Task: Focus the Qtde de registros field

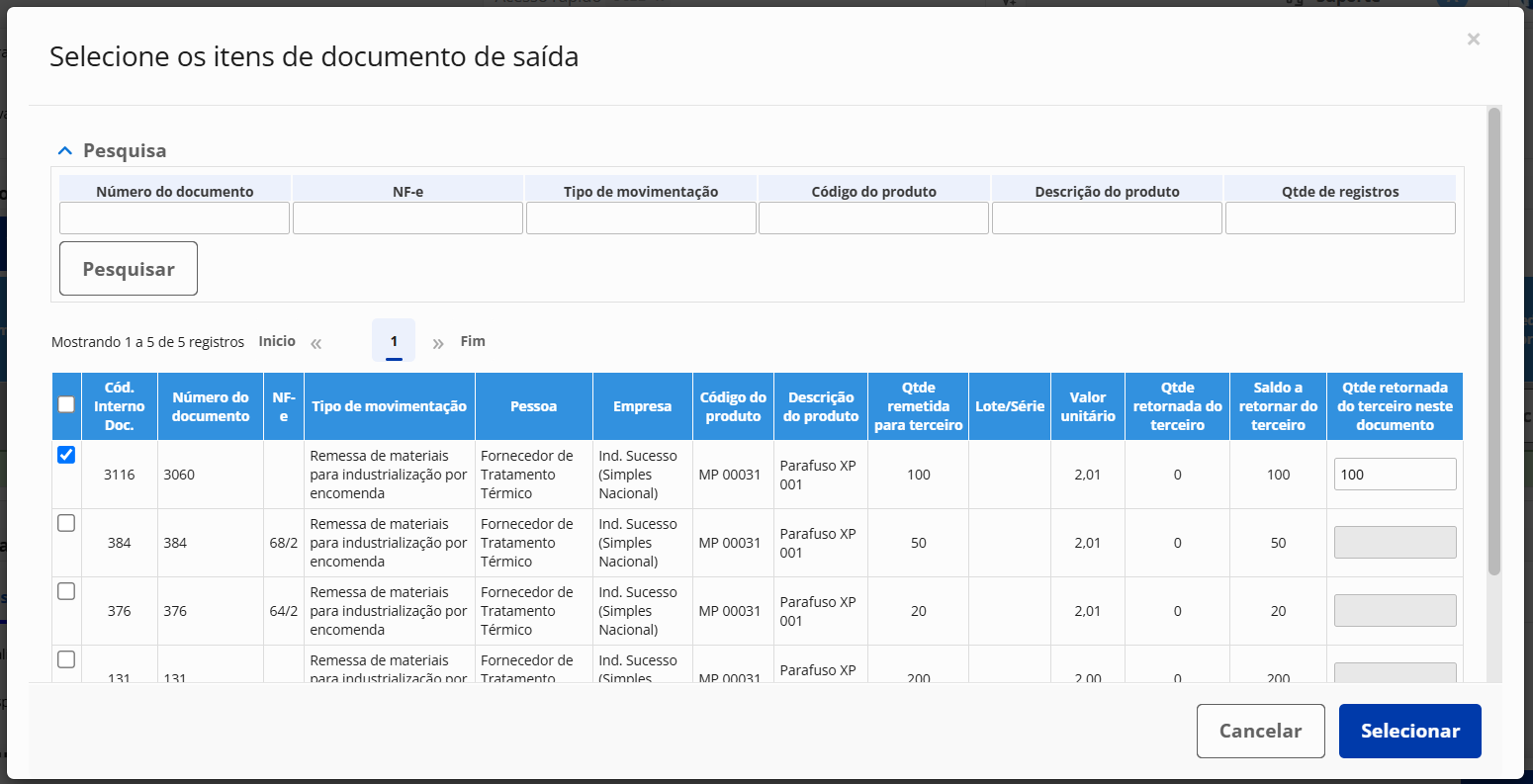Action: pos(1340,218)
